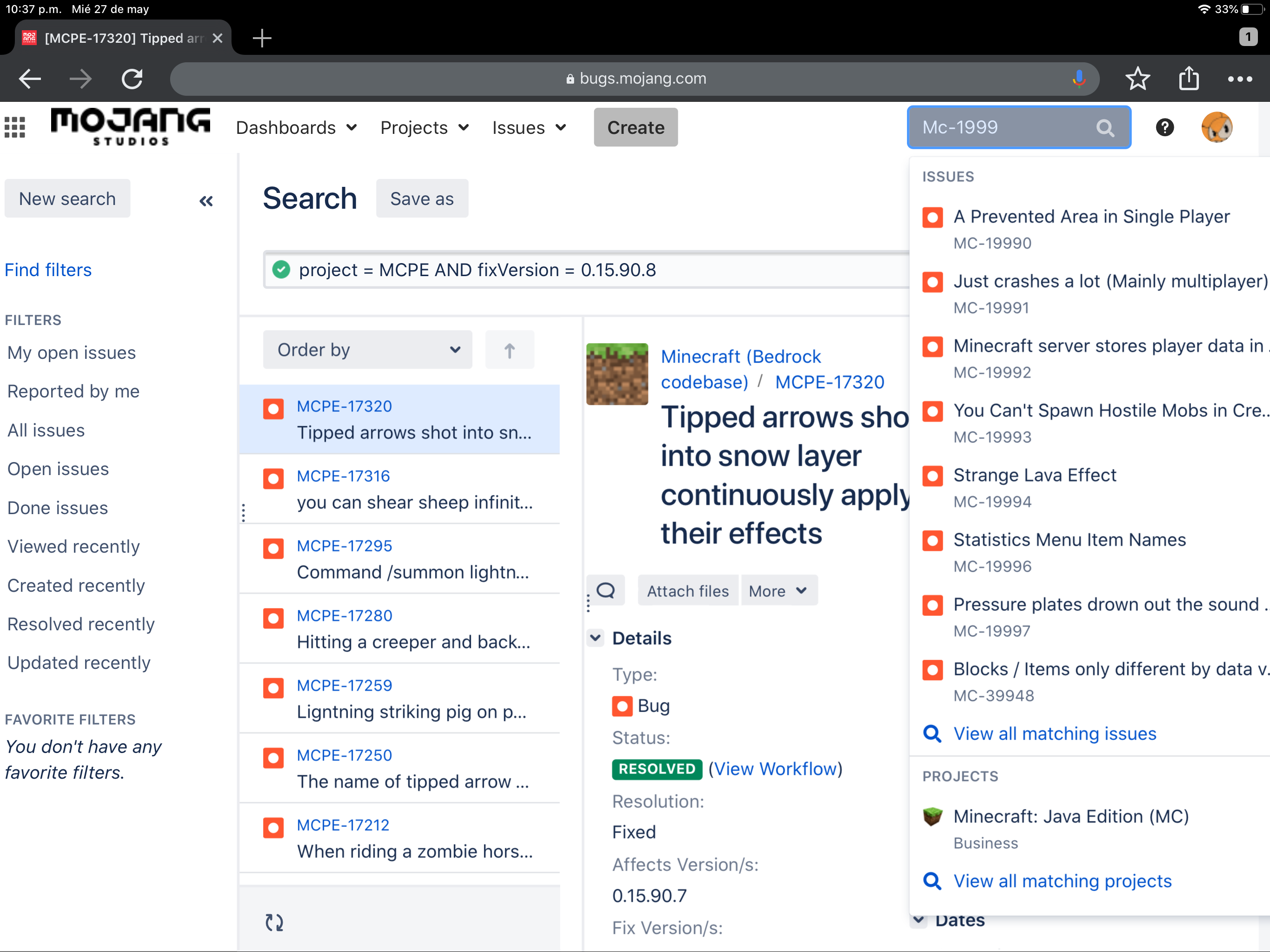Image resolution: width=1270 pixels, height=952 pixels.
Task: Tap the browser share icon
Action: (x=1189, y=79)
